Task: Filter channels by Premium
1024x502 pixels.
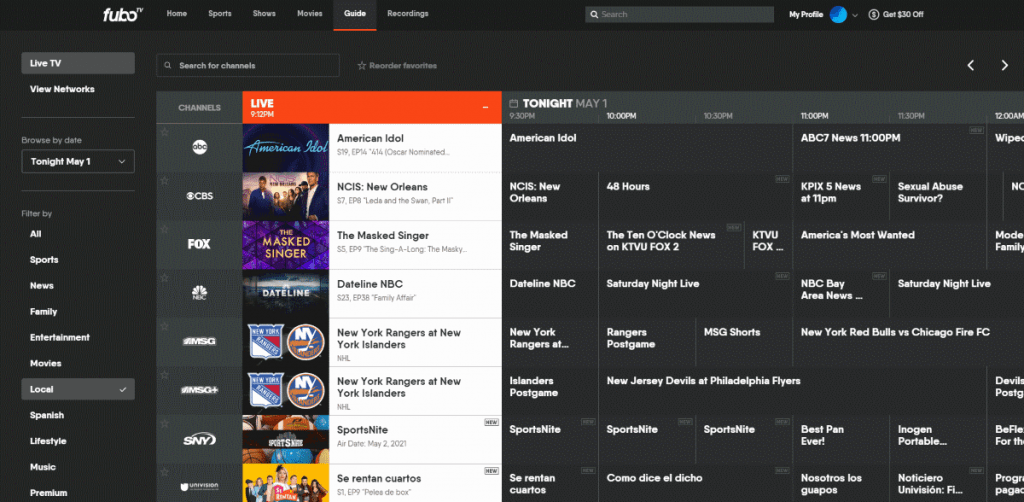Action: [x=48, y=493]
